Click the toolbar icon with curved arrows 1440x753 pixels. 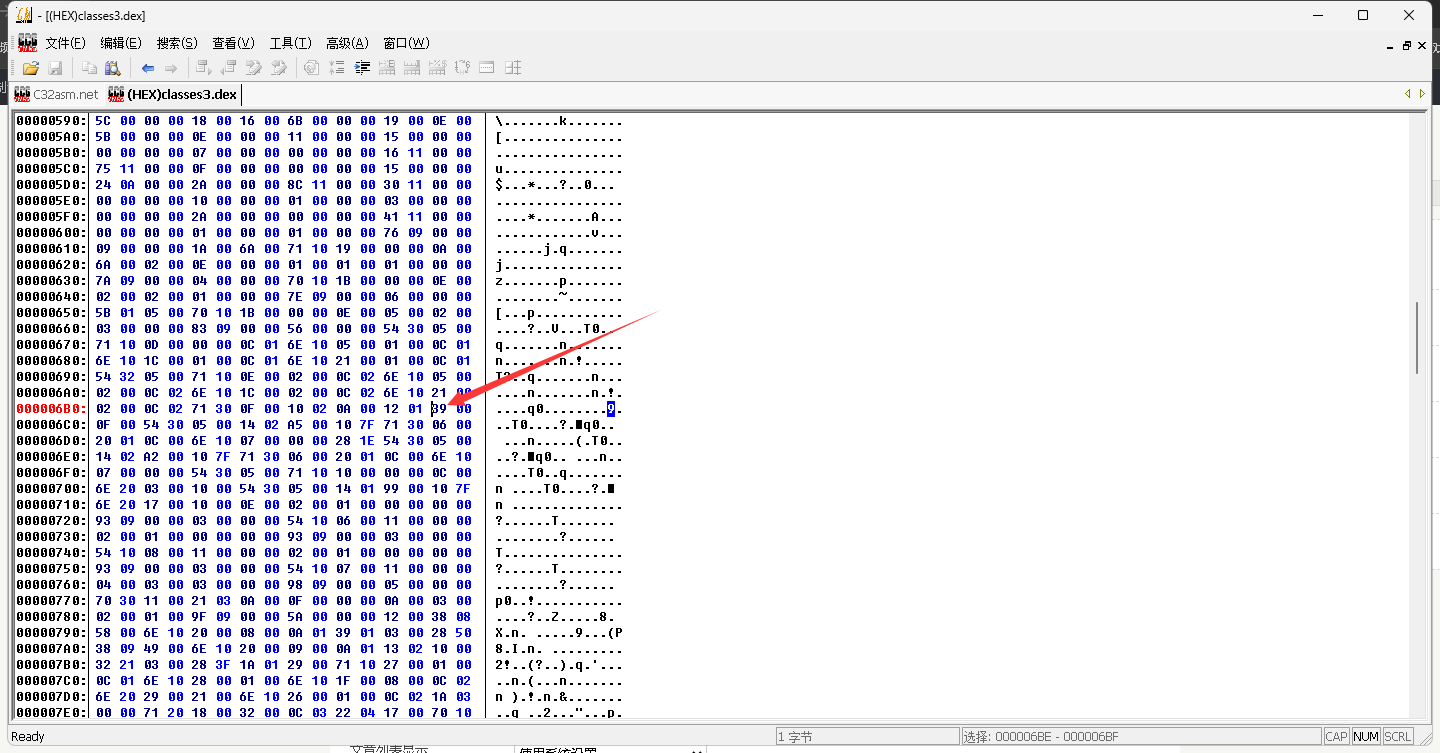coord(462,68)
